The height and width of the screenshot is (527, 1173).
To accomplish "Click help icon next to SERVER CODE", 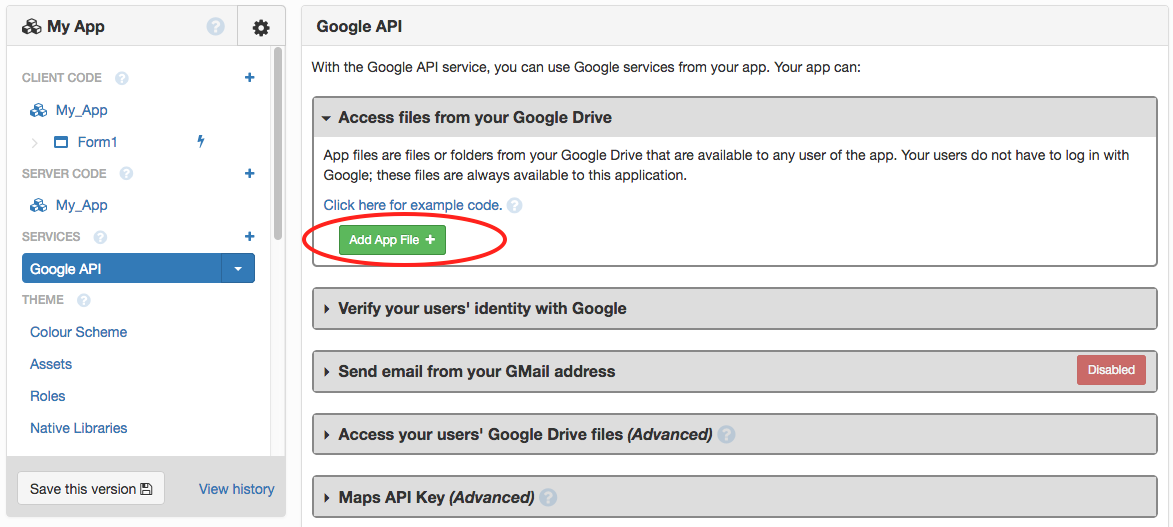I will (x=126, y=174).
